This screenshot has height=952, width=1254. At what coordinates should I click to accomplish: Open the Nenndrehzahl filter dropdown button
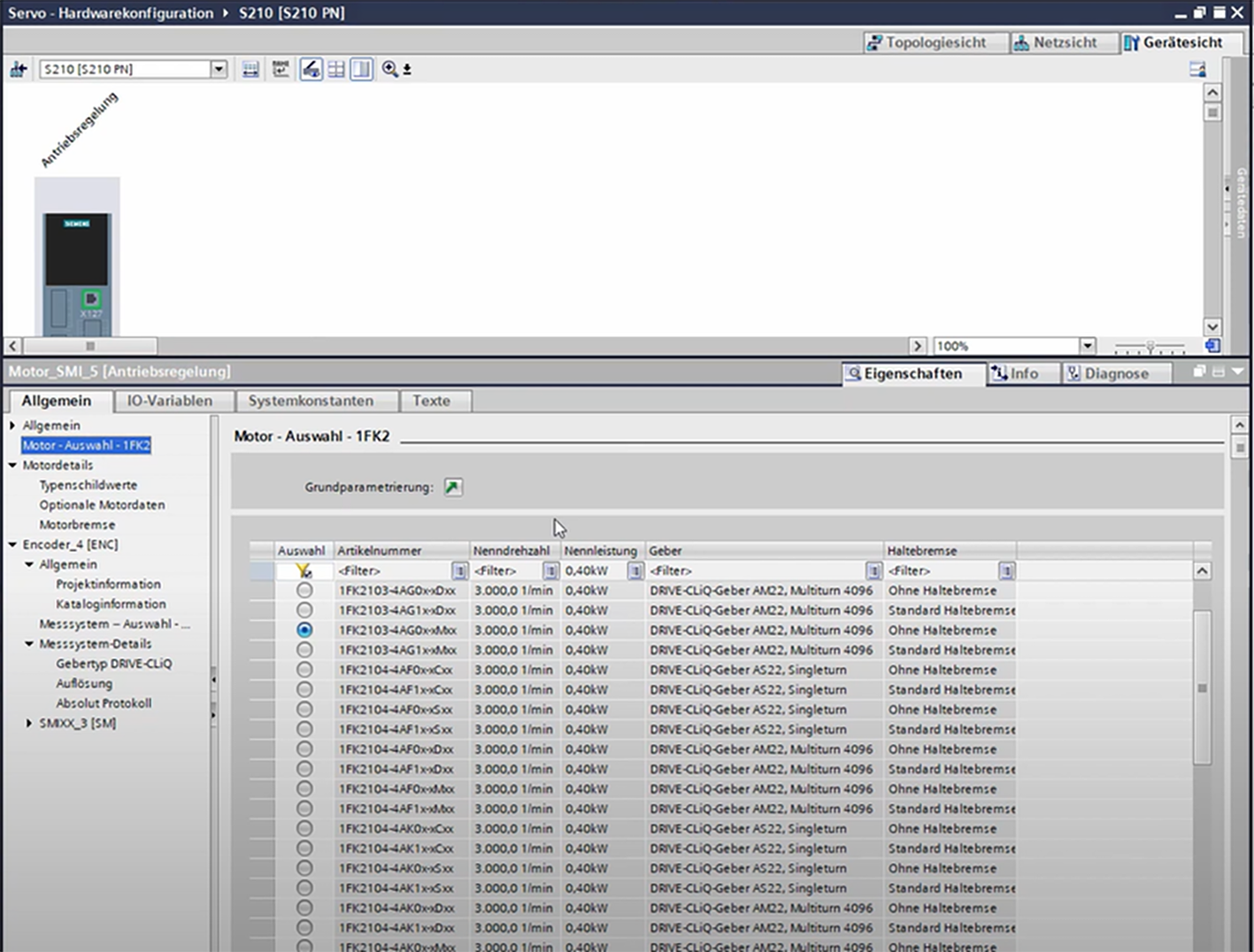click(550, 571)
